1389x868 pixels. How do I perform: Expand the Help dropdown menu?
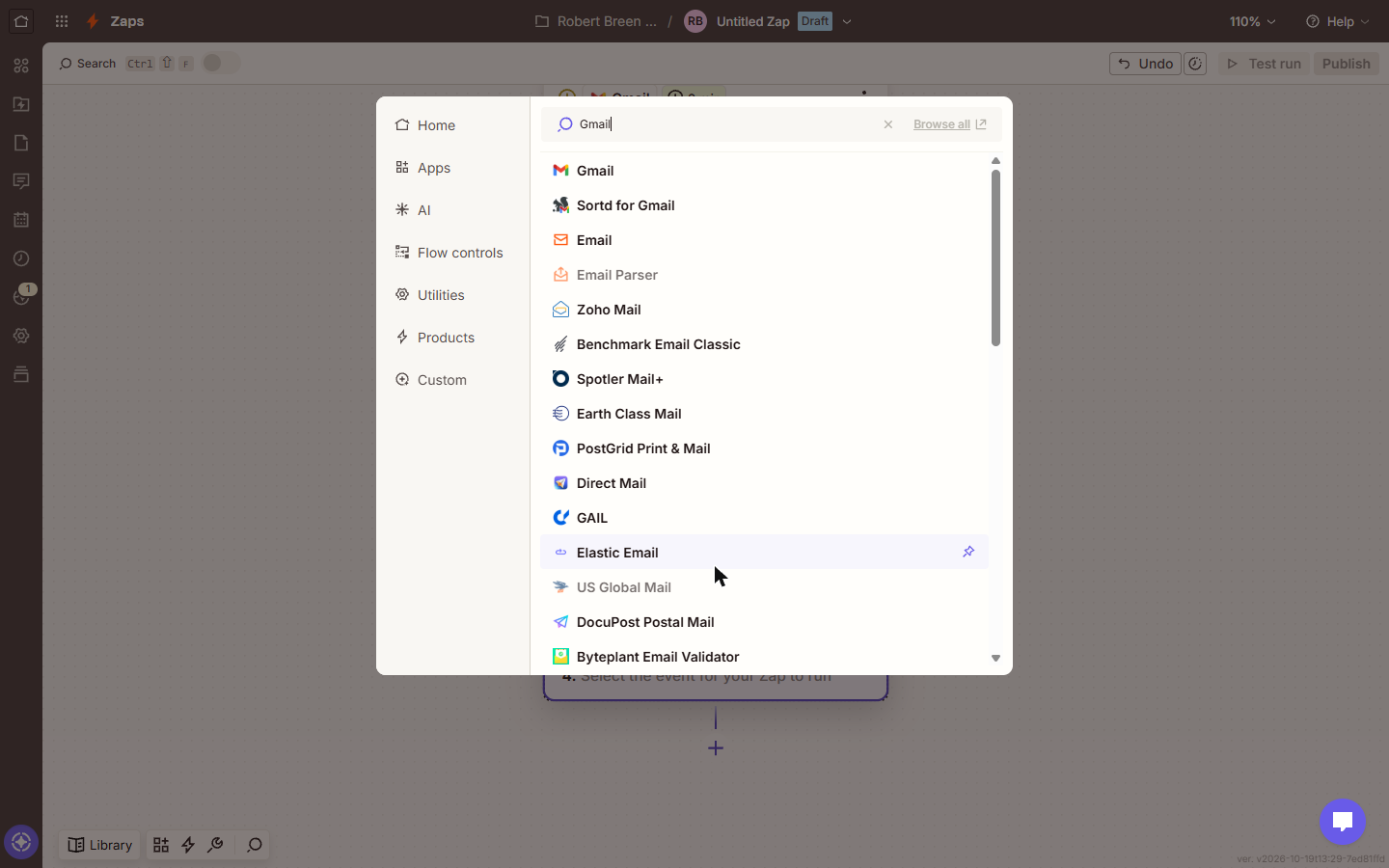click(1338, 21)
